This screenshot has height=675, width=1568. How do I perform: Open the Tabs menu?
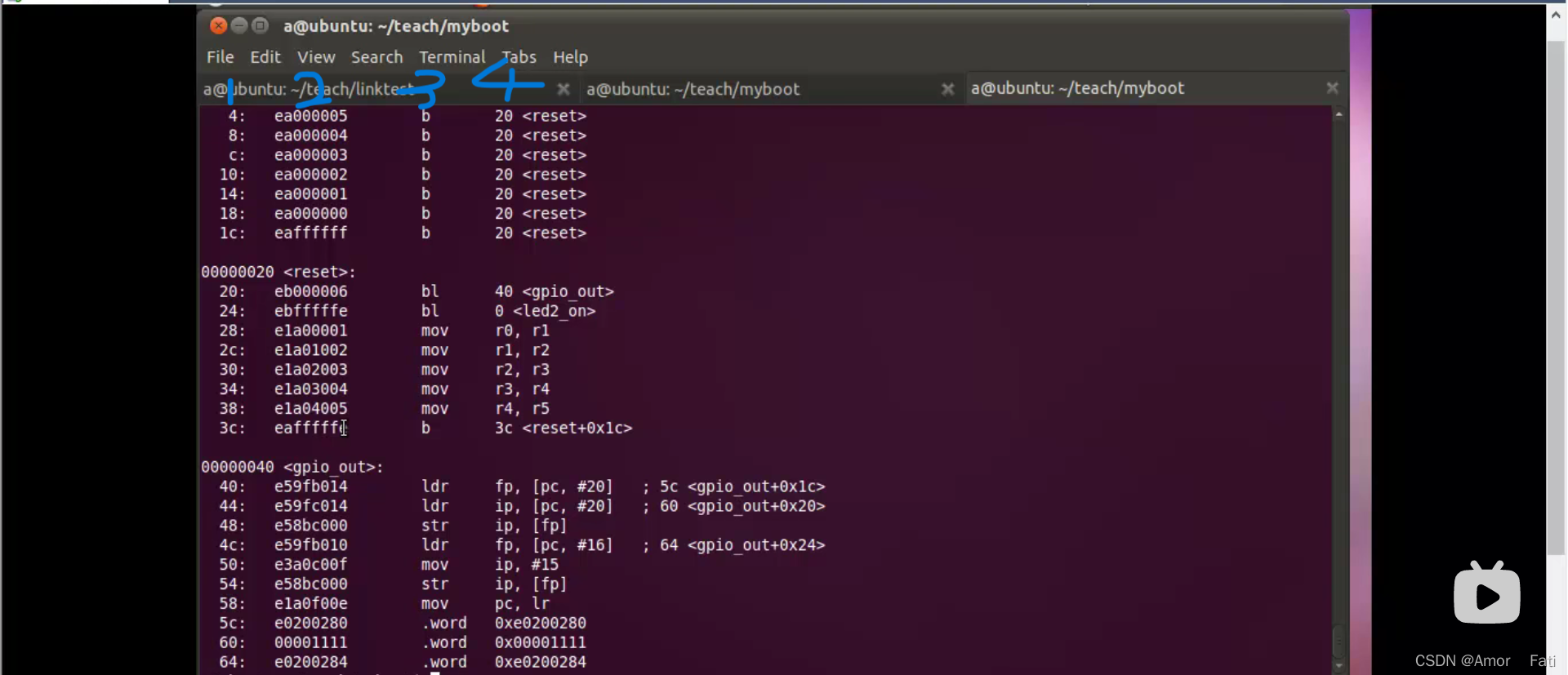(x=519, y=57)
